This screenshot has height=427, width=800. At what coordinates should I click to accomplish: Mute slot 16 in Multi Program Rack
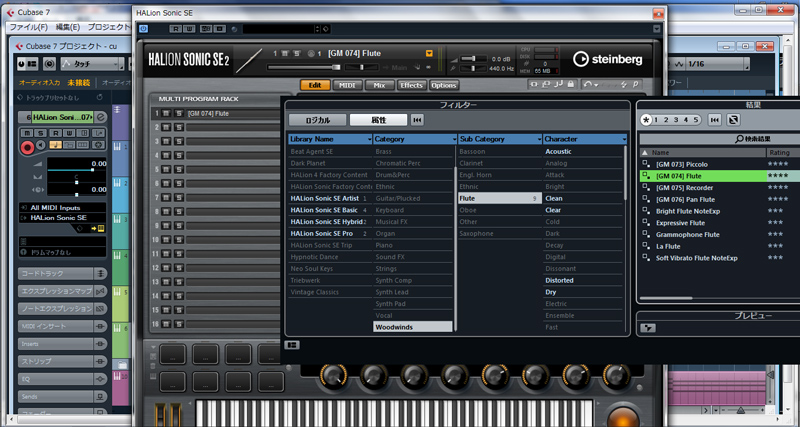pos(166,324)
